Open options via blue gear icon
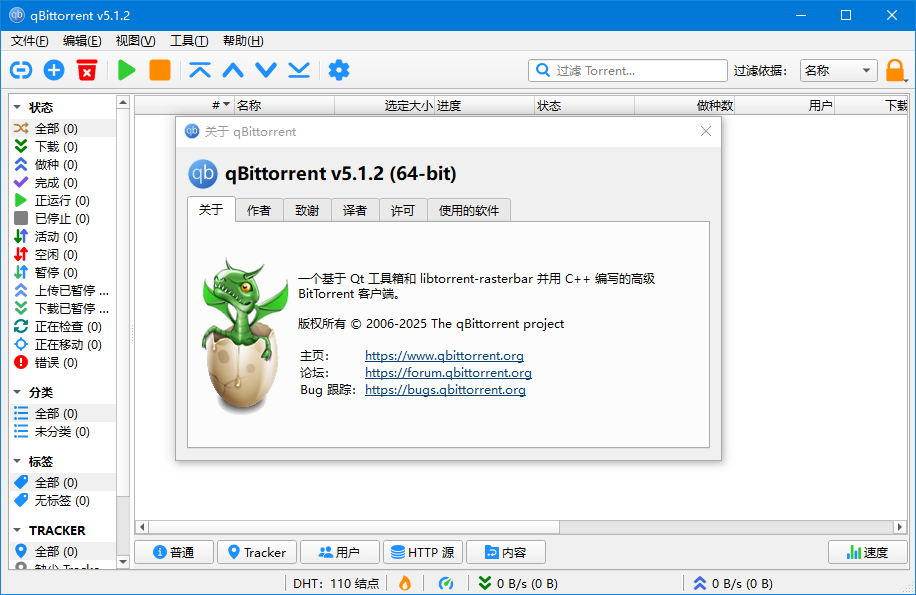Screen dimensions: 916x595 point(339,71)
